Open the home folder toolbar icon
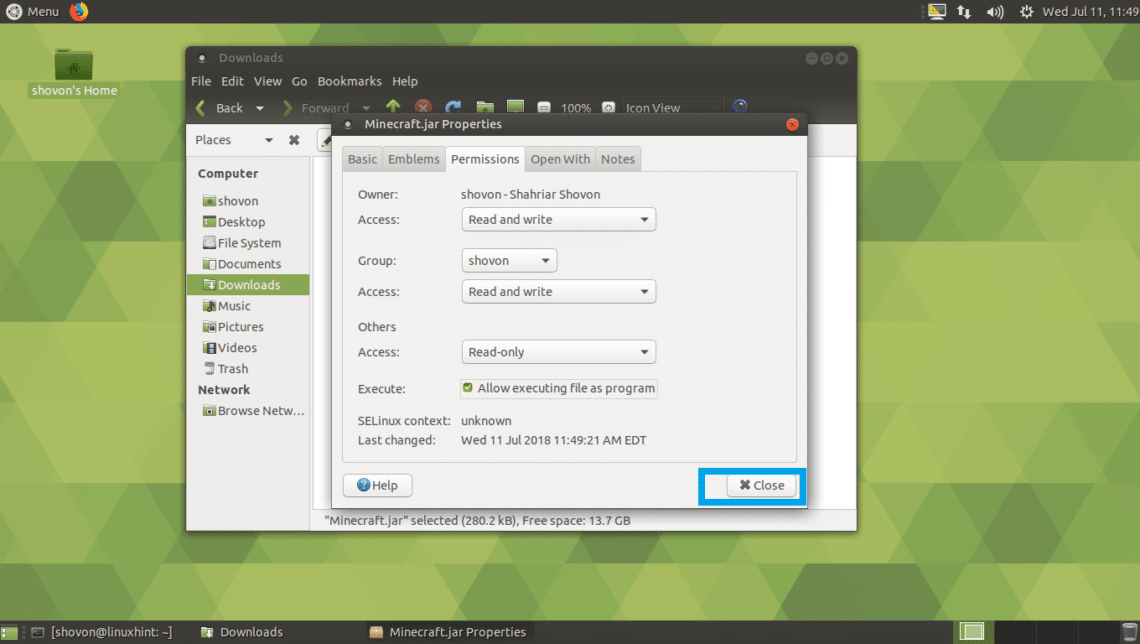 point(485,107)
